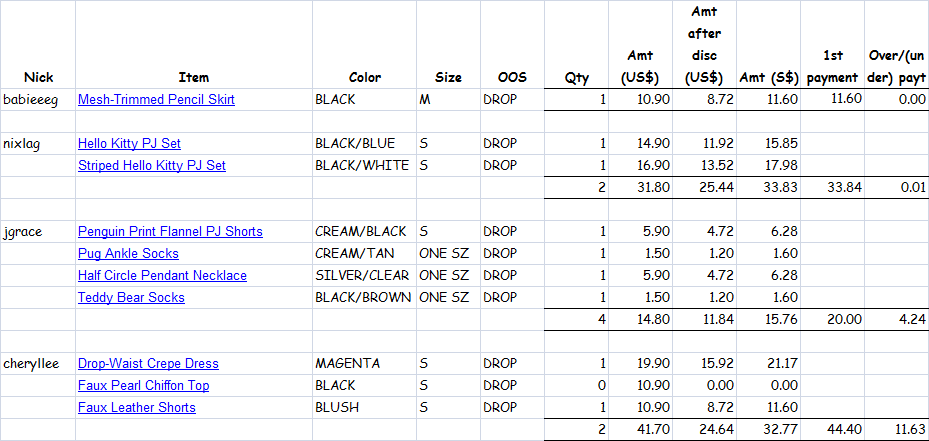Open the Hello Kitty PJ Set link

129,143
